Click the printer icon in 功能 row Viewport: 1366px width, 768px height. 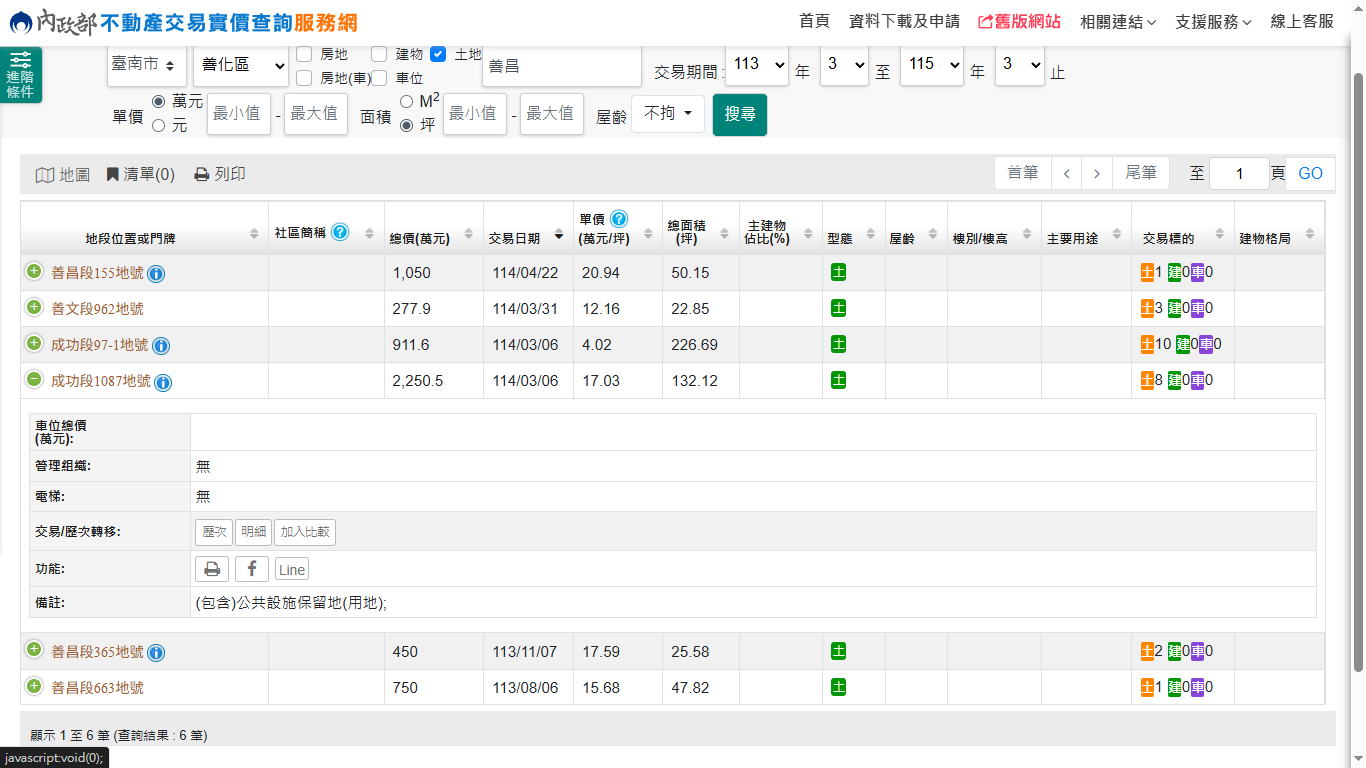point(212,569)
